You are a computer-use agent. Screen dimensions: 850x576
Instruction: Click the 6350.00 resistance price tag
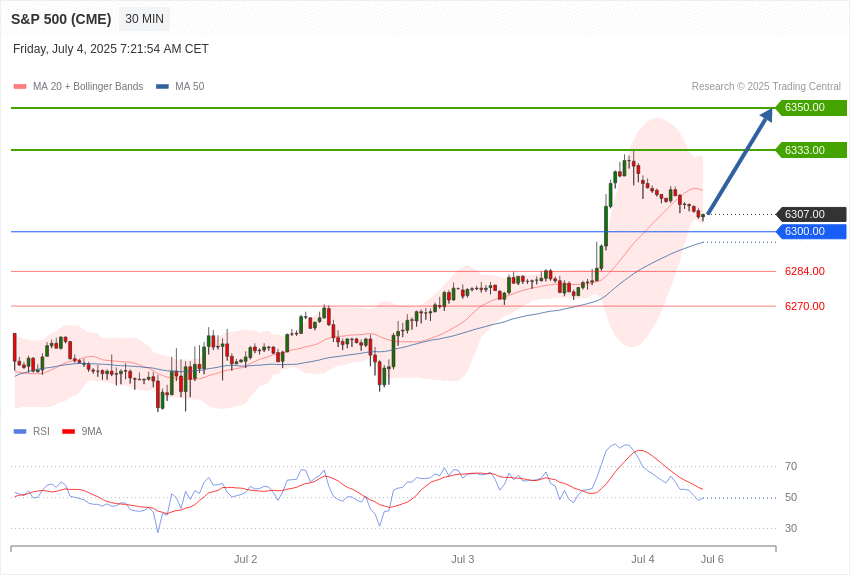(x=811, y=107)
